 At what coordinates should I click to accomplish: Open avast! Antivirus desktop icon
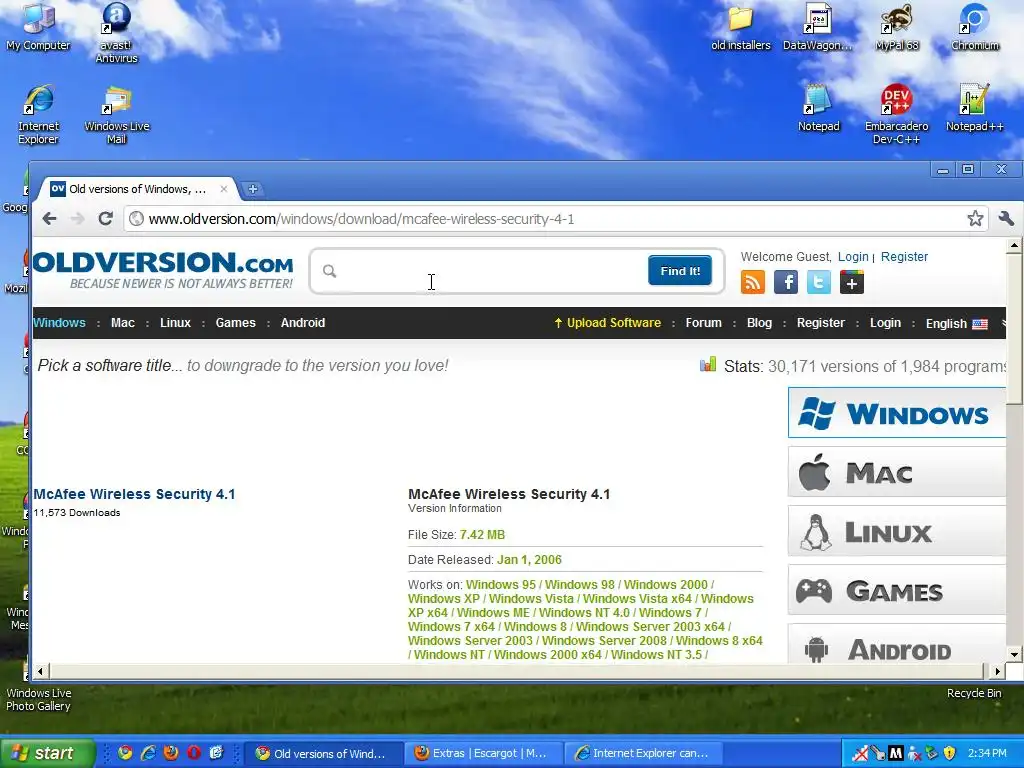coord(116,33)
